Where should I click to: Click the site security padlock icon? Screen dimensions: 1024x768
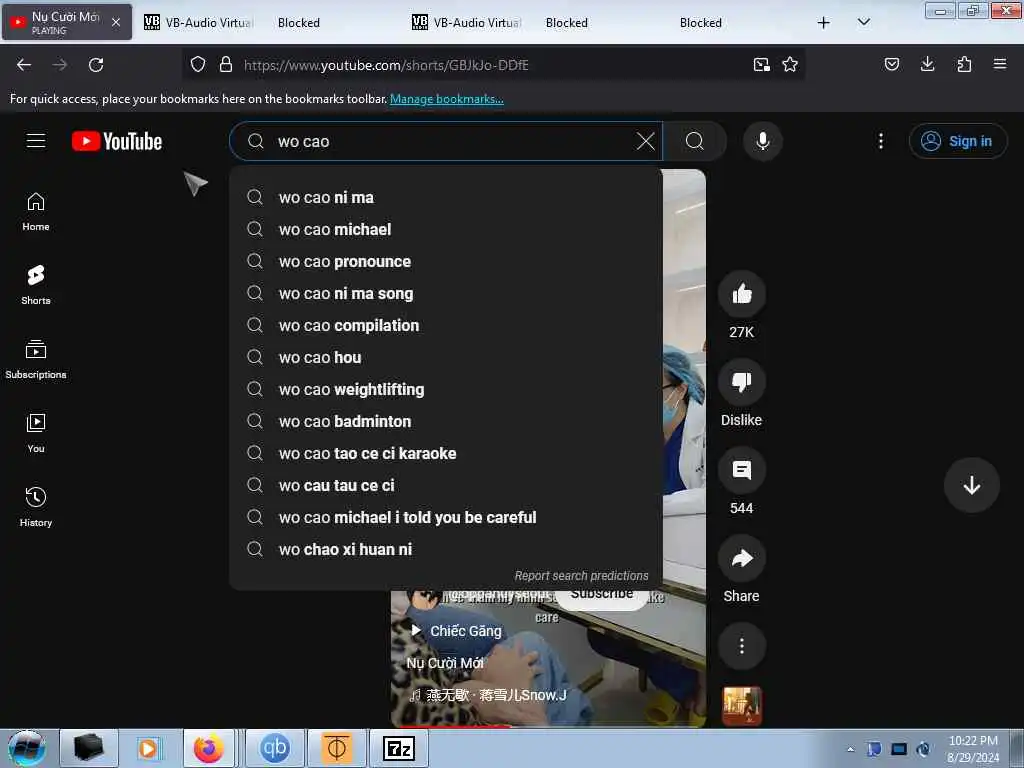226,64
